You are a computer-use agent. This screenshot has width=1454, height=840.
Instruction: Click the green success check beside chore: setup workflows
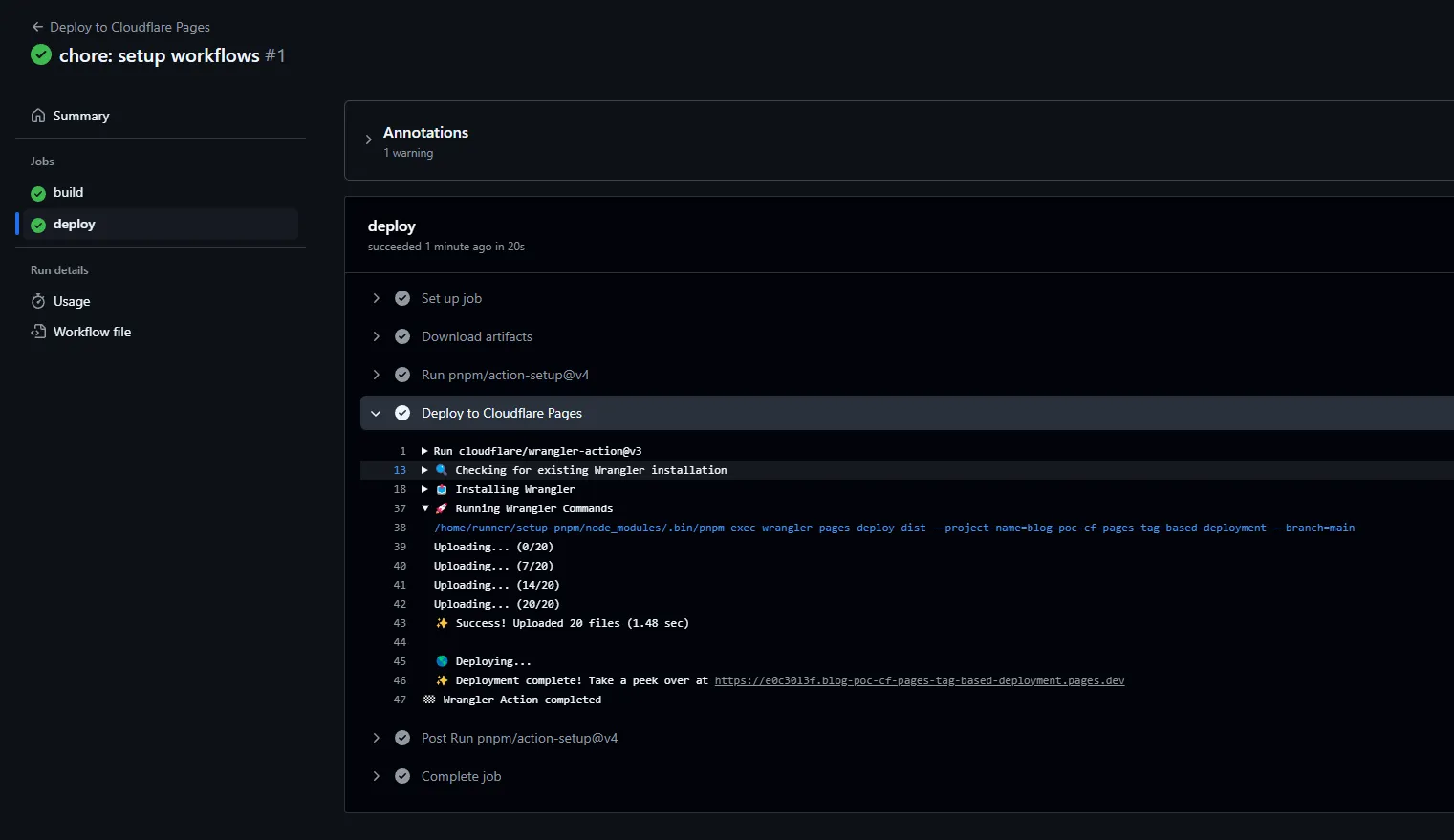[40, 55]
